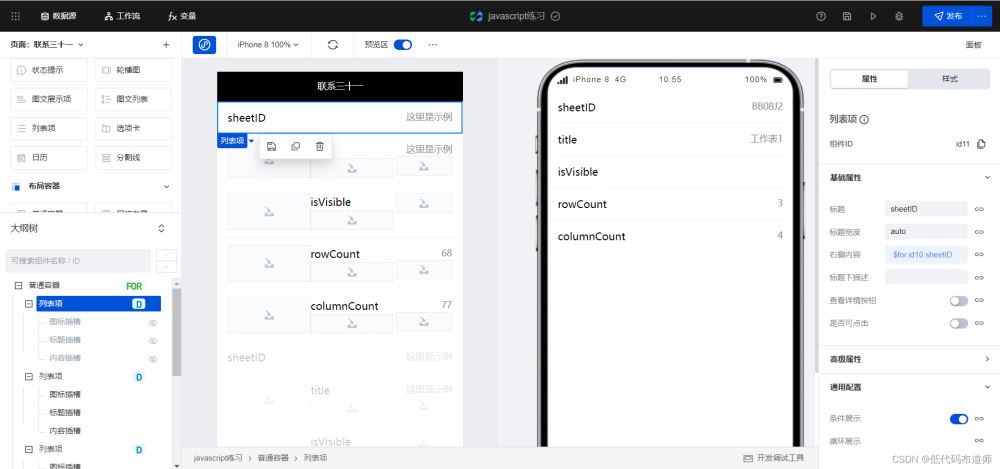Click the preview play icon

(x=873, y=16)
